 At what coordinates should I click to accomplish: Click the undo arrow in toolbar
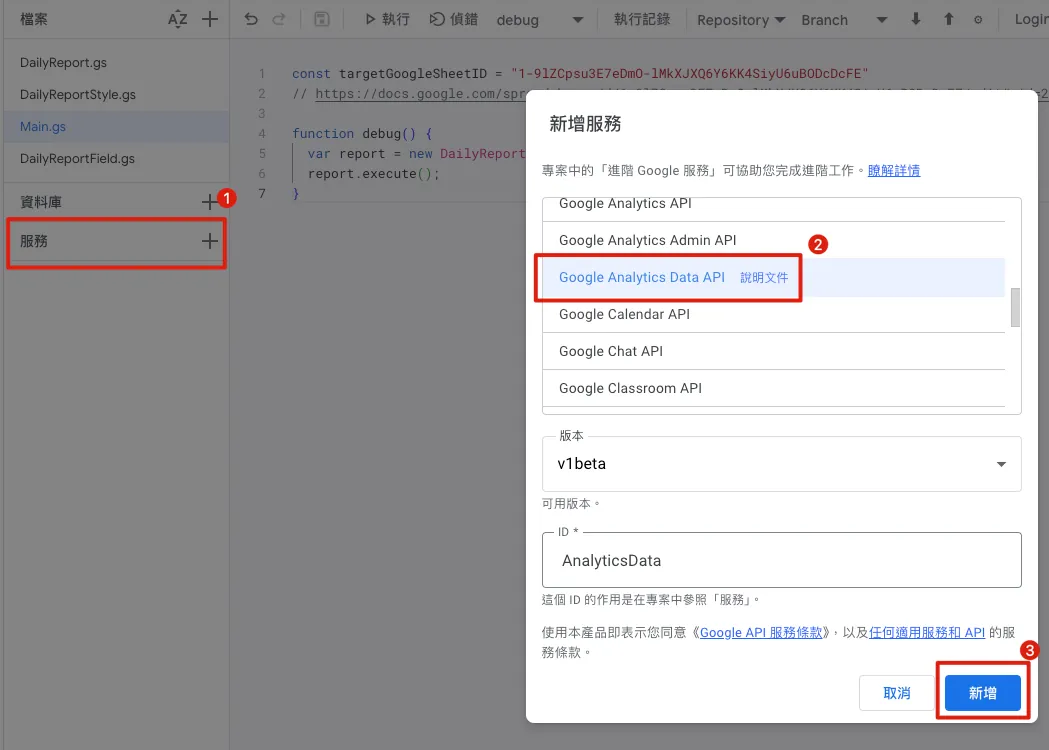pyautogui.click(x=251, y=19)
